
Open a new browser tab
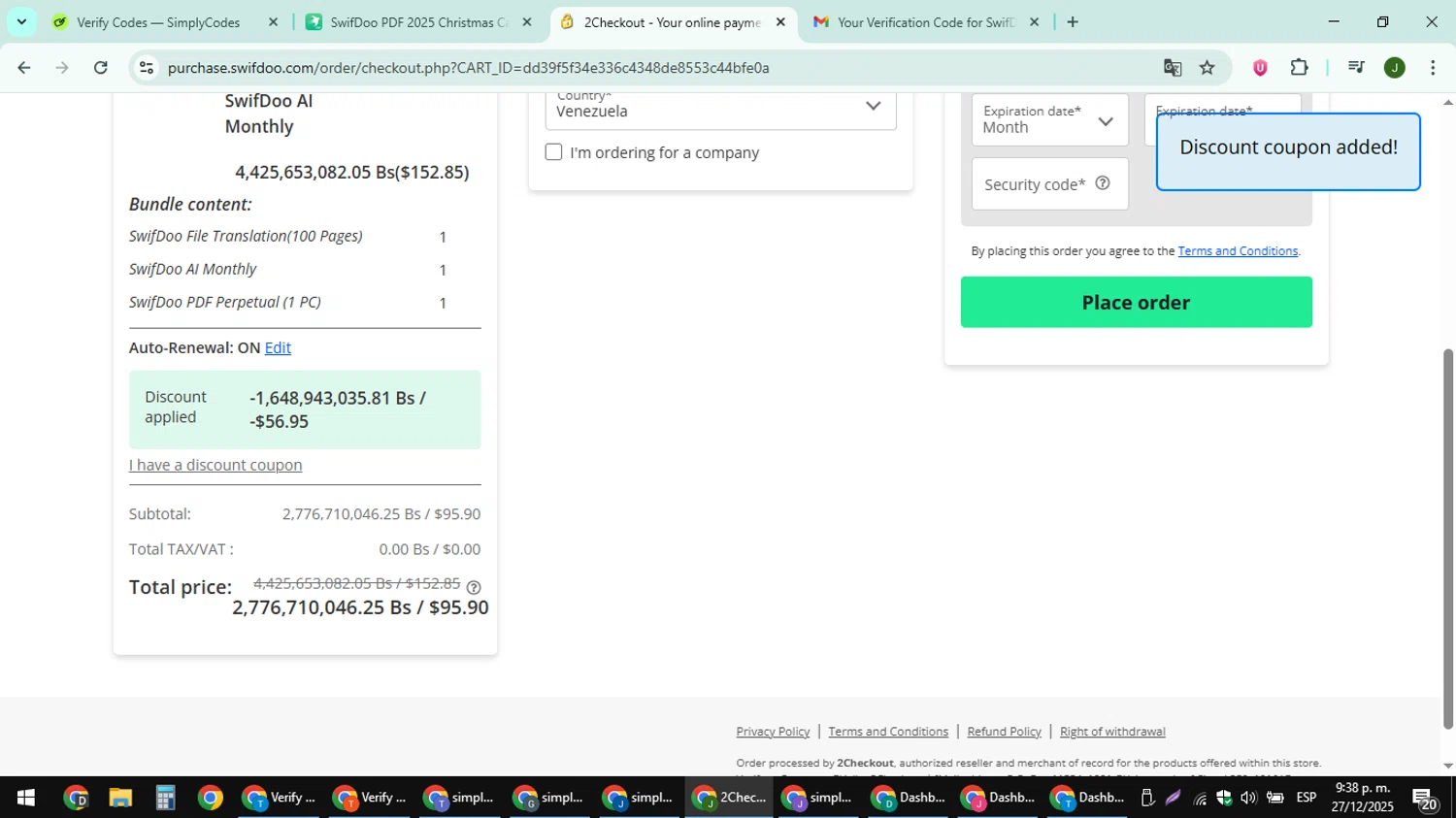pyautogui.click(x=1073, y=22)
